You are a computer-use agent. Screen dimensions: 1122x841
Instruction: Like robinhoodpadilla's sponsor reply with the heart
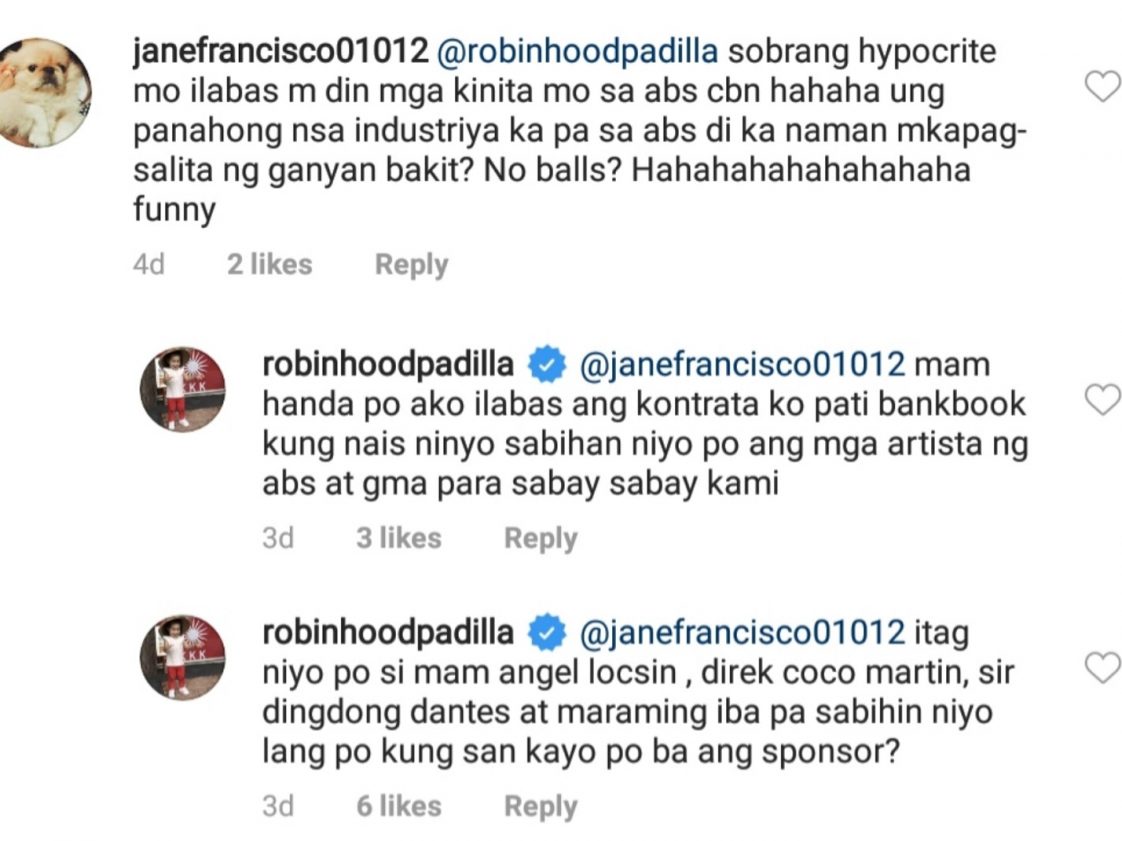click(1103, 667)
